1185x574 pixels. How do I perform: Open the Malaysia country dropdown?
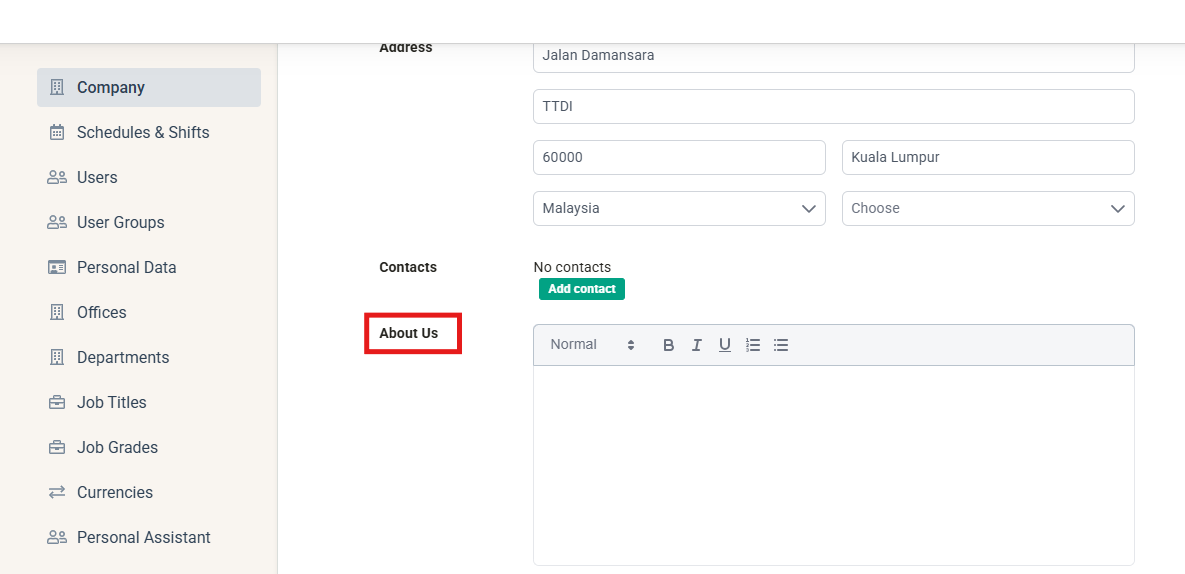[679, 208]
